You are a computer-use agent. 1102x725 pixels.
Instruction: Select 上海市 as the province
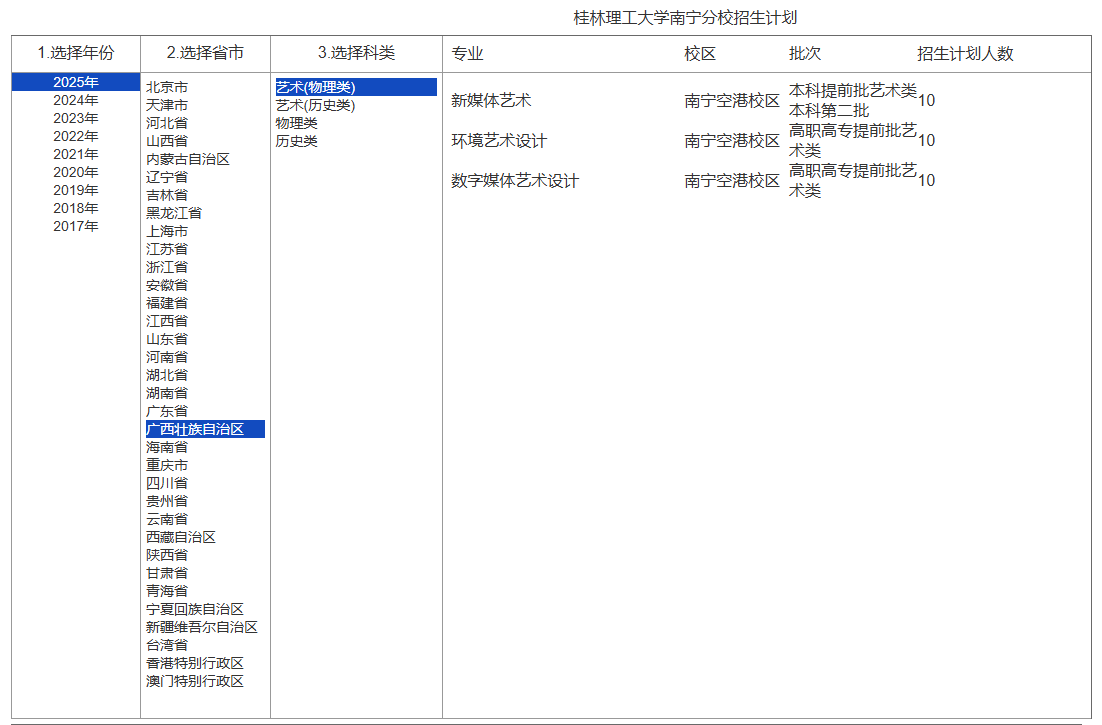[x=167, y=231]
